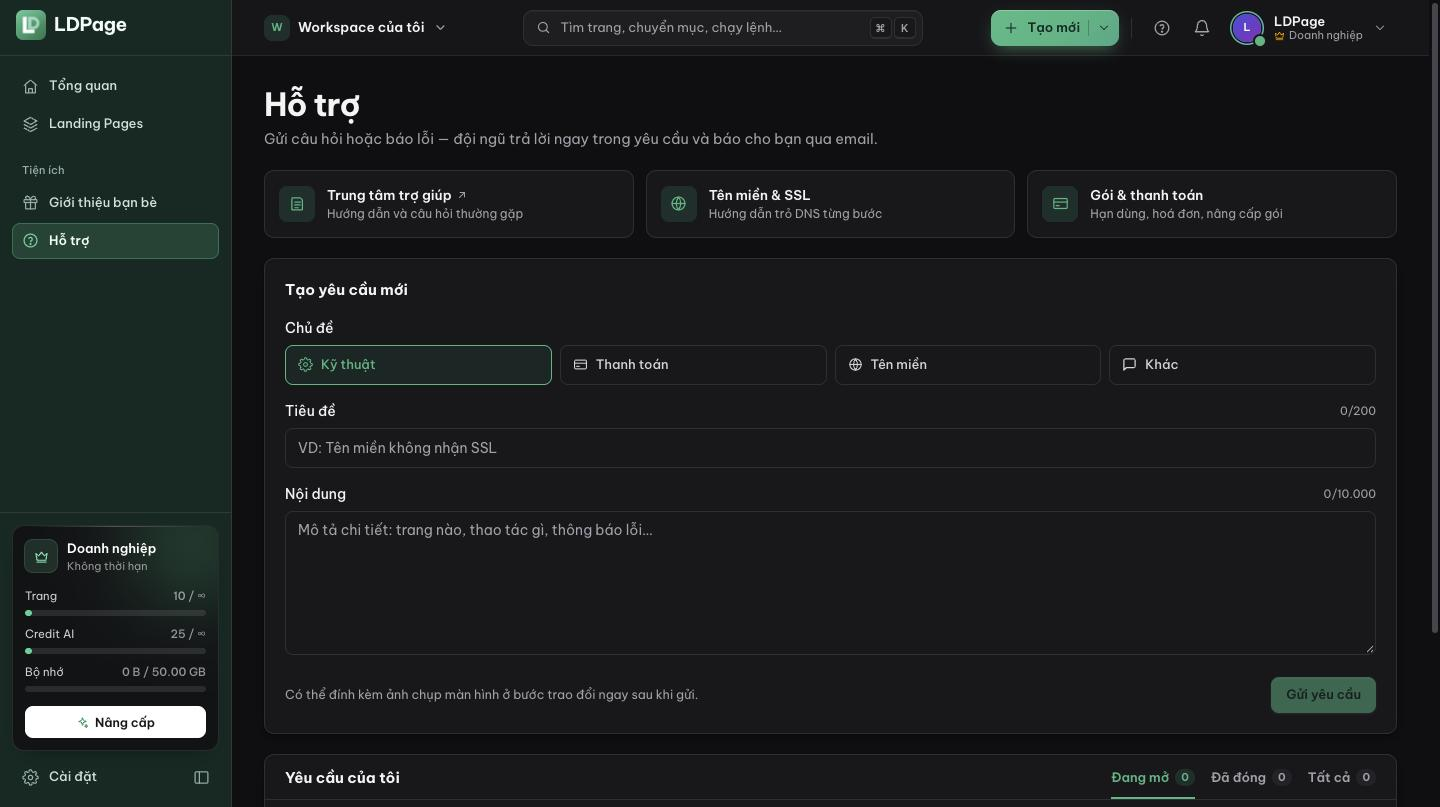
Task: Click the Trang usage progress bar
Action: coord(115,613)
